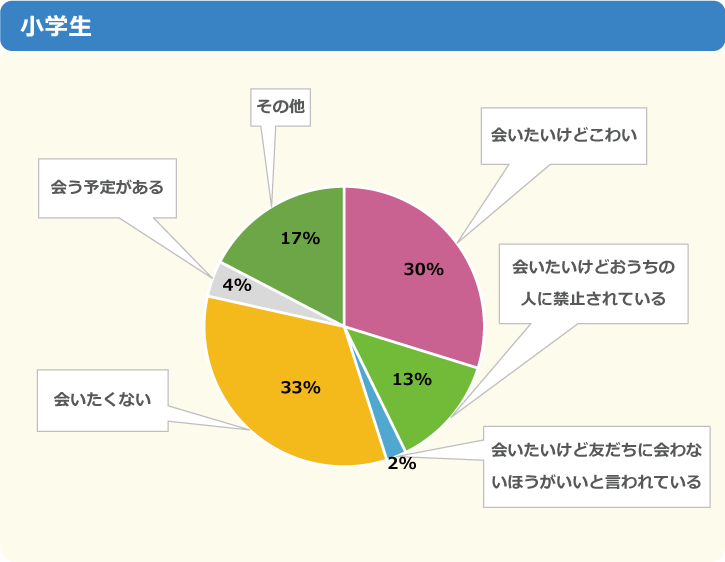
Task: Click the その他 callout label
Action: pyautogui.click(x=280, y=107)
